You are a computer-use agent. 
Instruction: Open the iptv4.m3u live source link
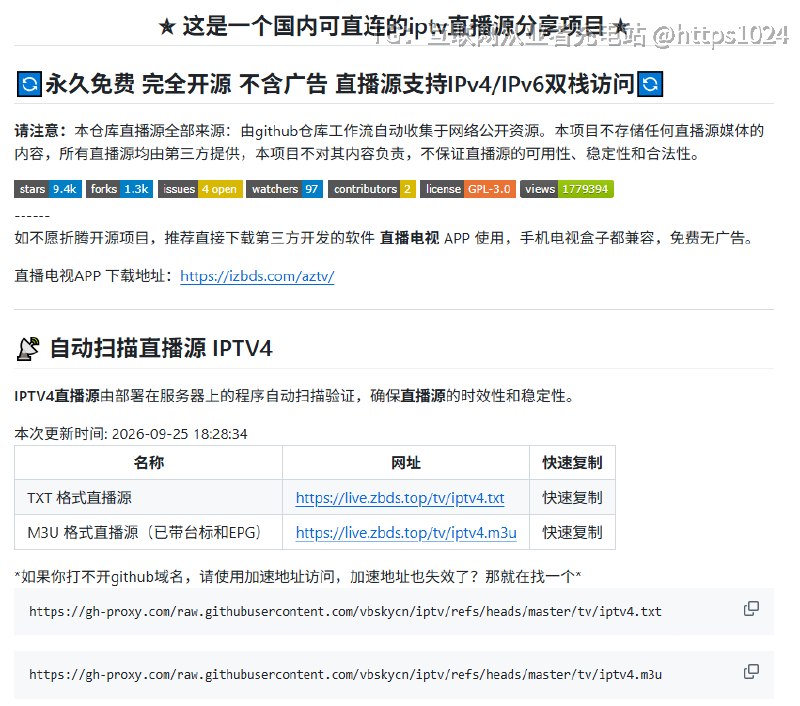pyautogui.click(x=406, y=533)
